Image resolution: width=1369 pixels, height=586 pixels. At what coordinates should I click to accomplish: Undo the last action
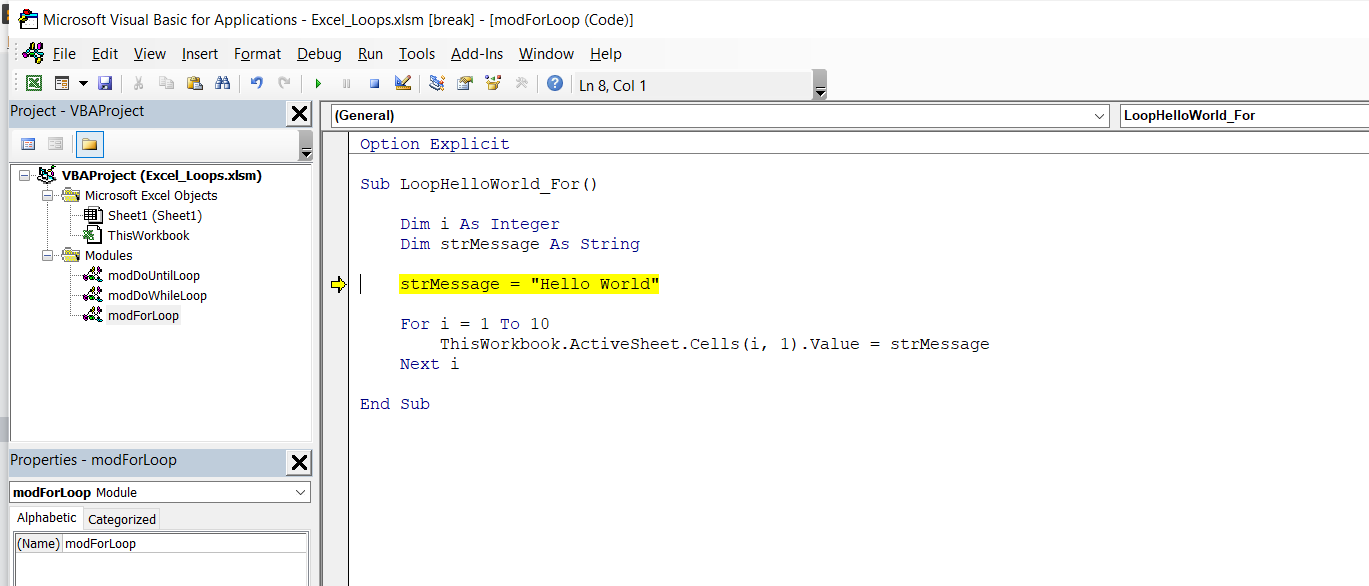coord(257,84)
